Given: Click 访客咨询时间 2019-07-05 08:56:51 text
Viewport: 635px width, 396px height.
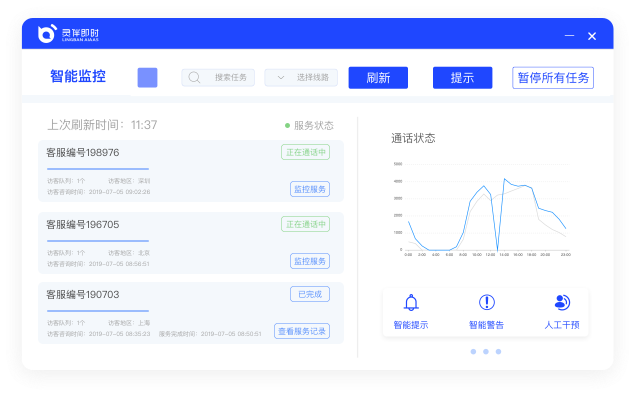Looking at the screenshot, I should 98,264.
